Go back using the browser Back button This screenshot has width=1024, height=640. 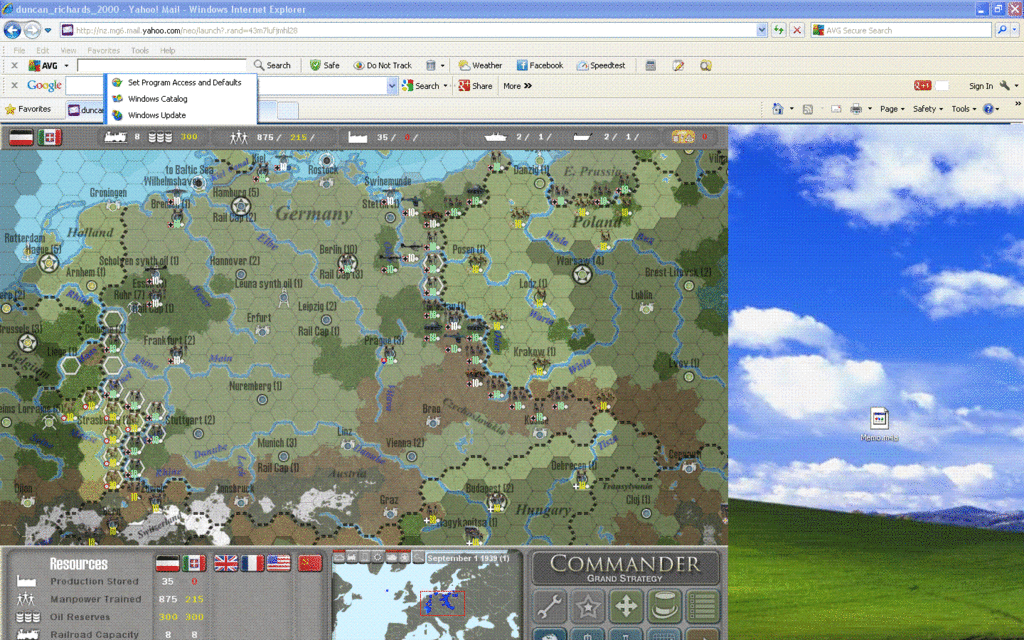pyautogui.click(x=12, y=30)
